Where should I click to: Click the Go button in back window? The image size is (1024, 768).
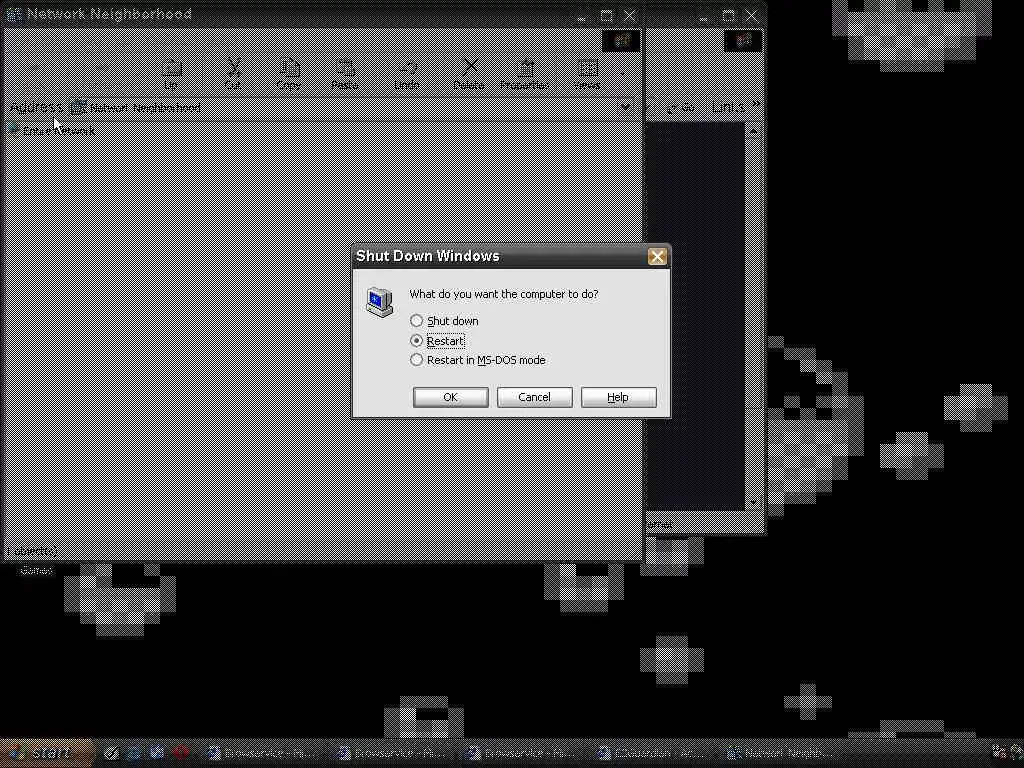(x=680, y=107)
